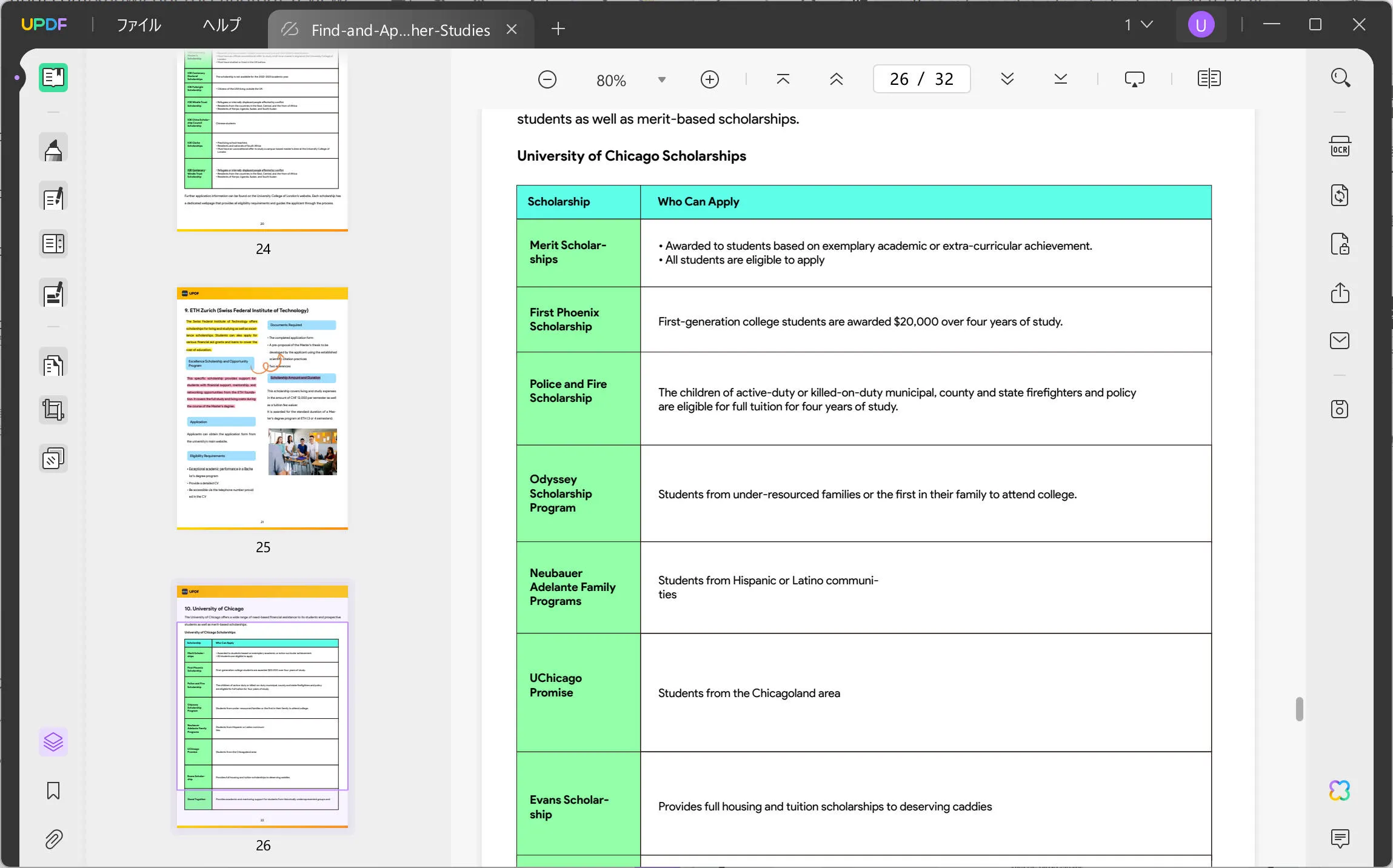Open the Crop Pages tool

53,410
